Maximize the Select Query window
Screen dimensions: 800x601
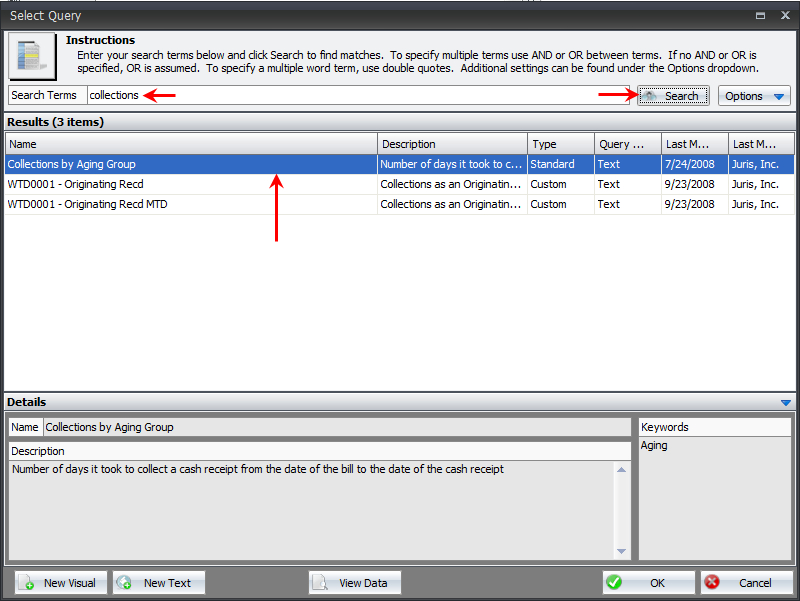[762, 16]
